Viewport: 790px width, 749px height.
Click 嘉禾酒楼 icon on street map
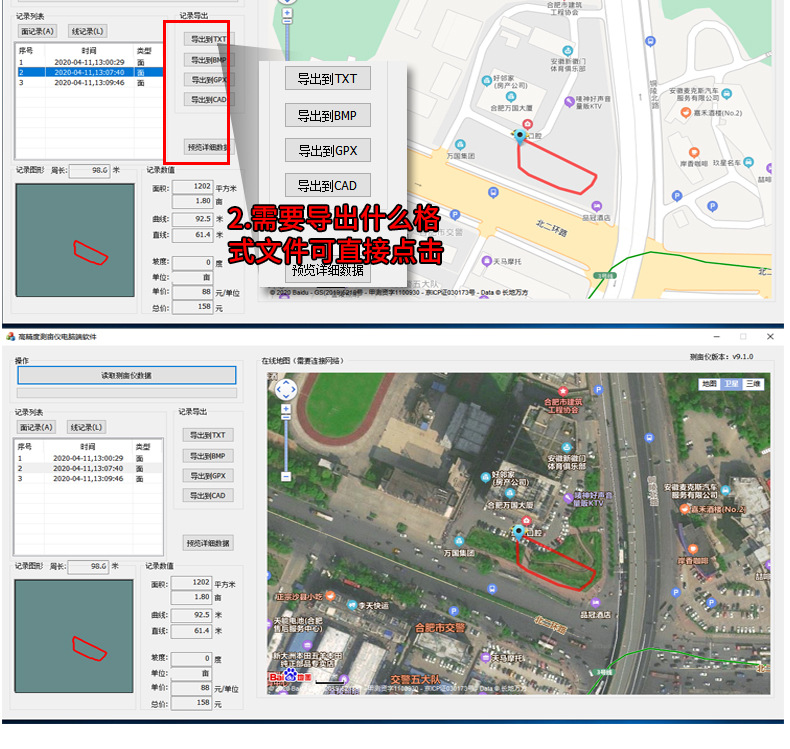coord(685,112)
